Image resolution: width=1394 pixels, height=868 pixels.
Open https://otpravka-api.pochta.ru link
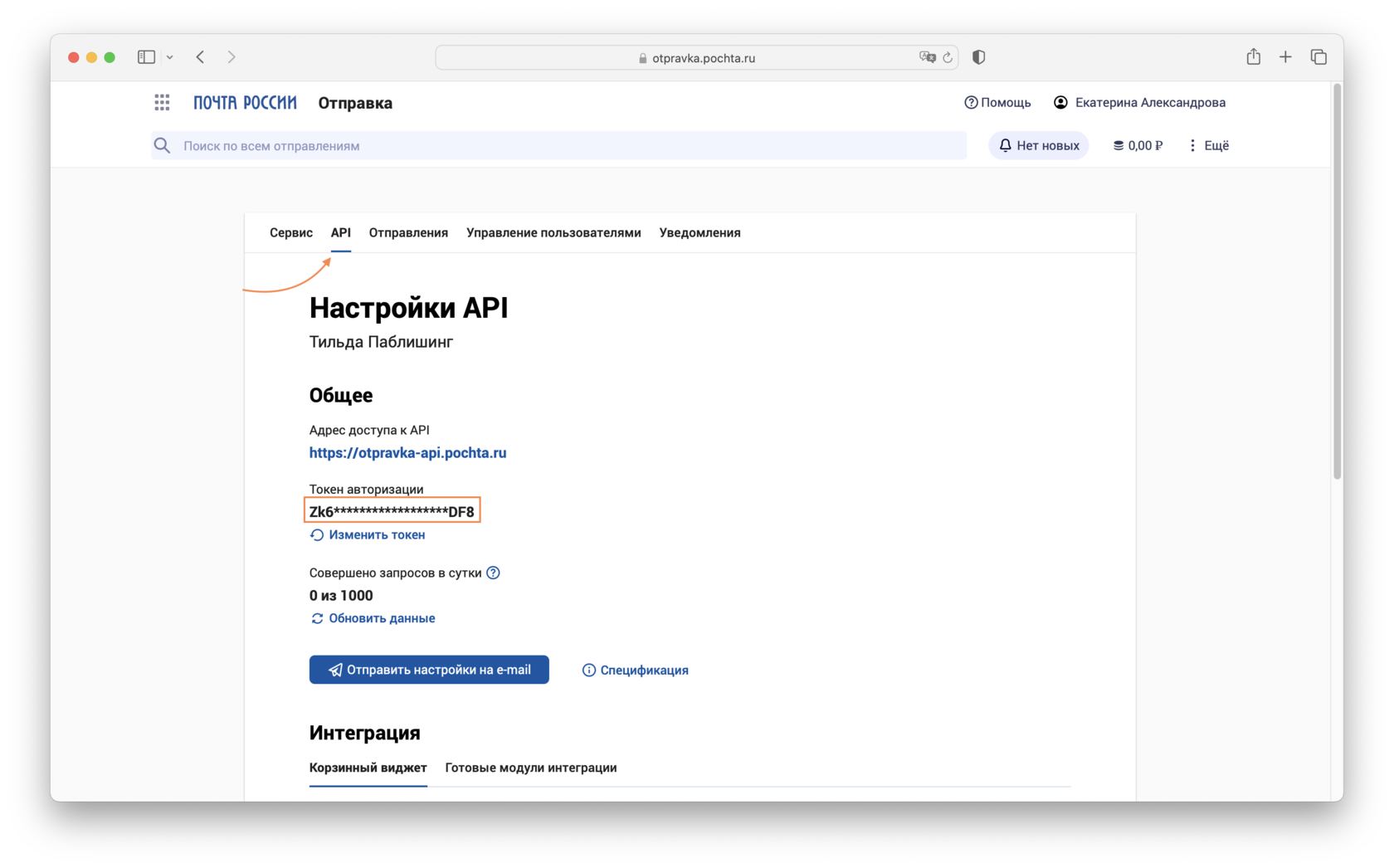[x=407, y=452]
